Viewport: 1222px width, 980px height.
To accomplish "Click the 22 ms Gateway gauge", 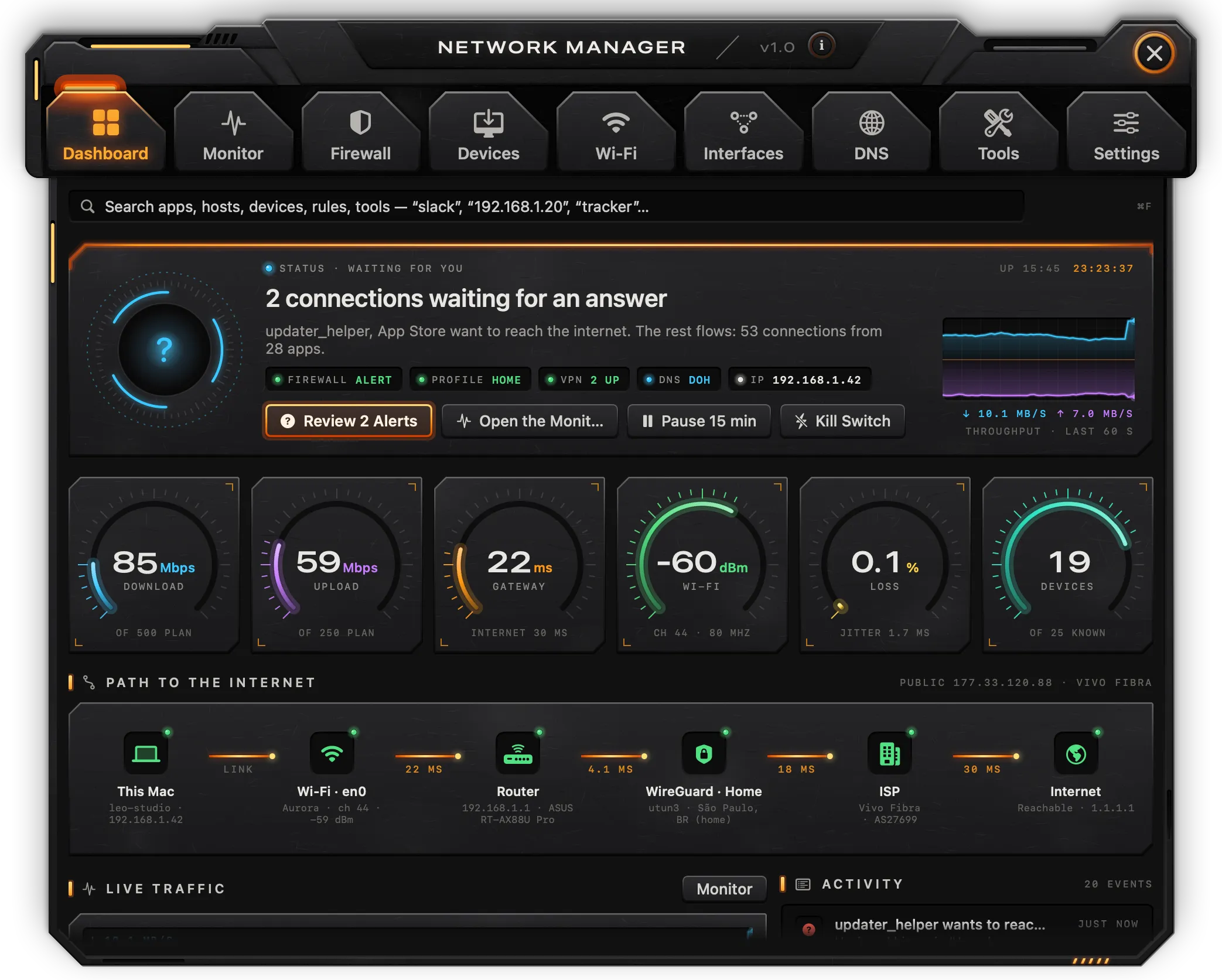I will 520,565.
